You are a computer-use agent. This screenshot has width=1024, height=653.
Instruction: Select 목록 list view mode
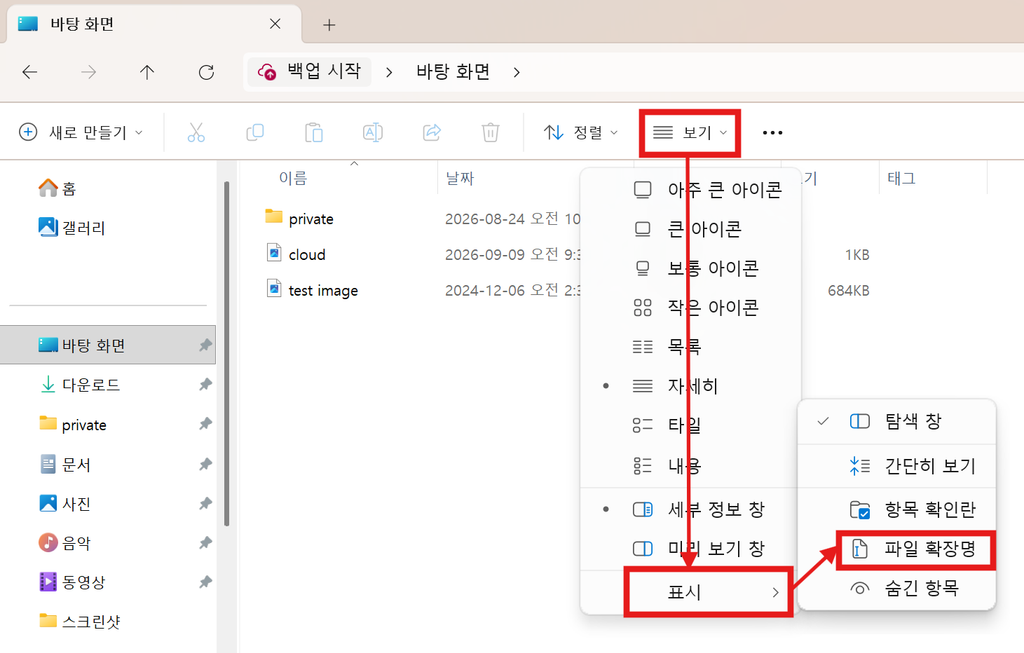[690, 347]
